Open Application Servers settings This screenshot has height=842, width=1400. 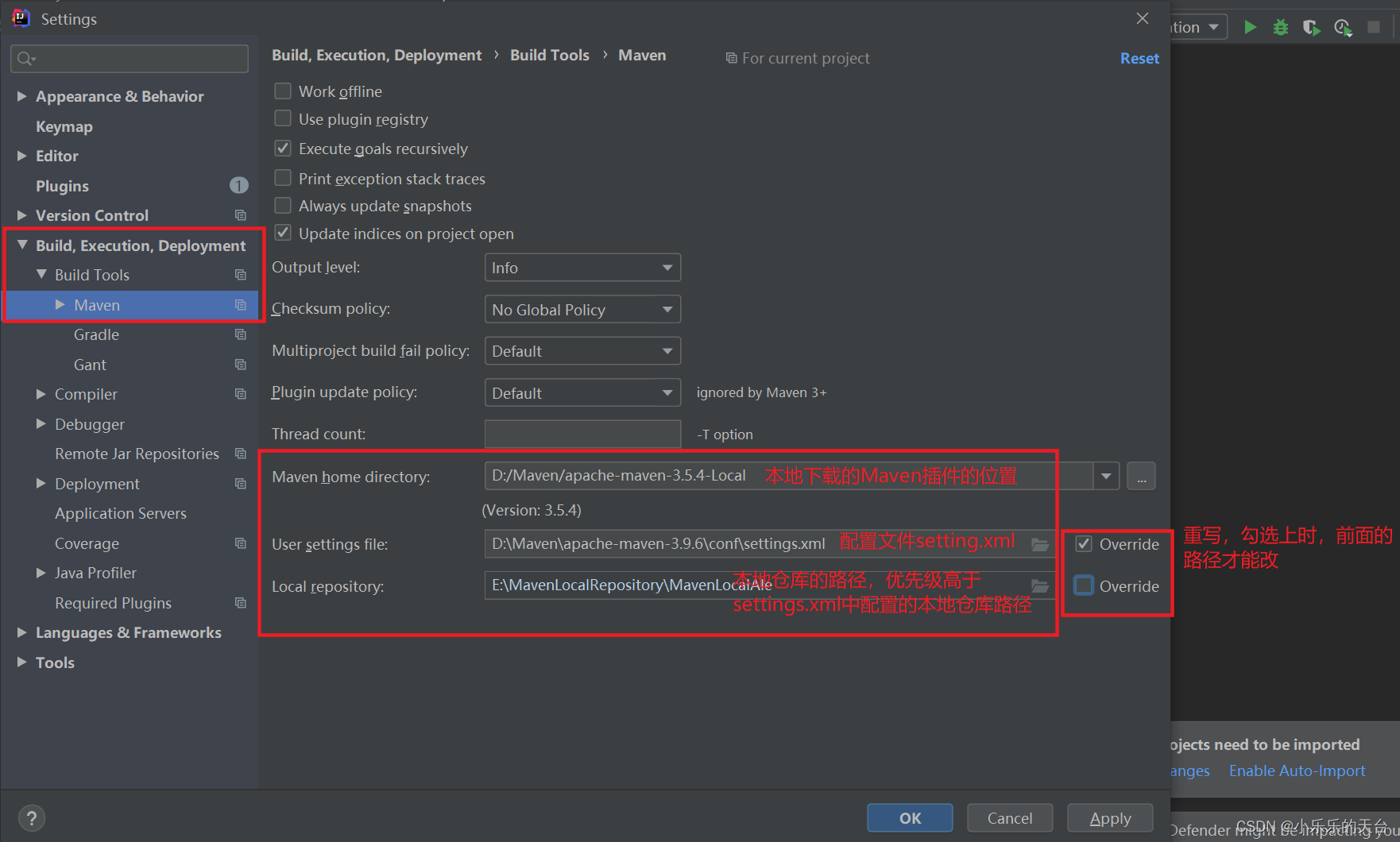(x=121, y=513)
